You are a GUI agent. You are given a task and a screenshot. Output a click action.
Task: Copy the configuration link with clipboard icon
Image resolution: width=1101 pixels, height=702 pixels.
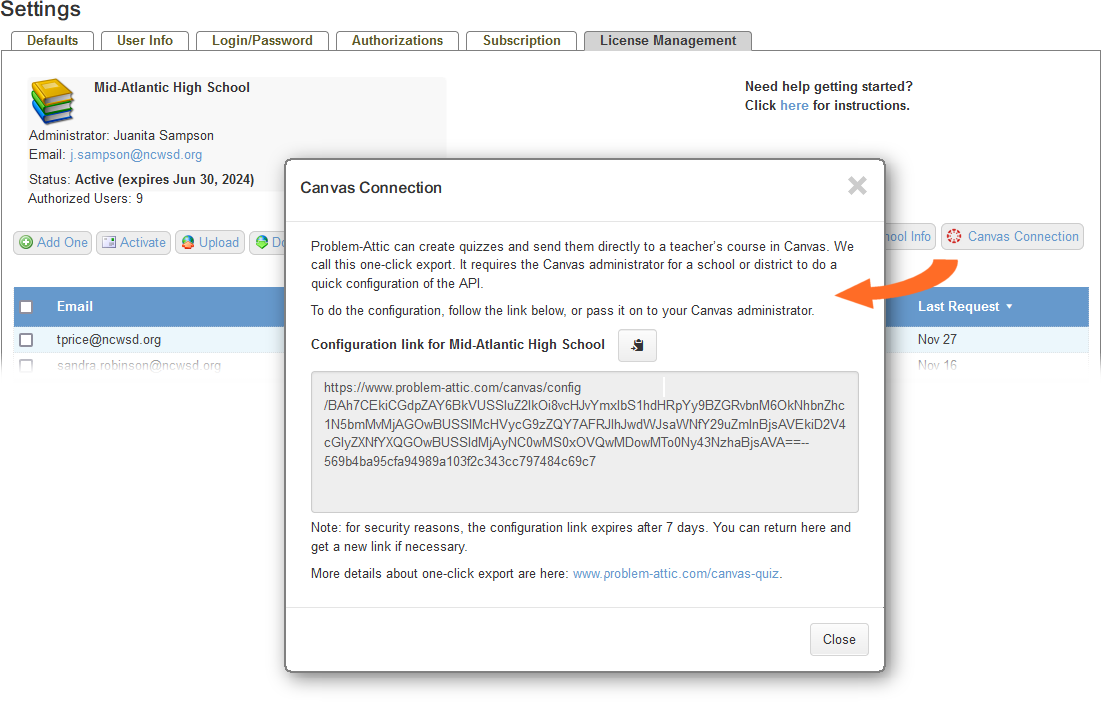(637, 345)
